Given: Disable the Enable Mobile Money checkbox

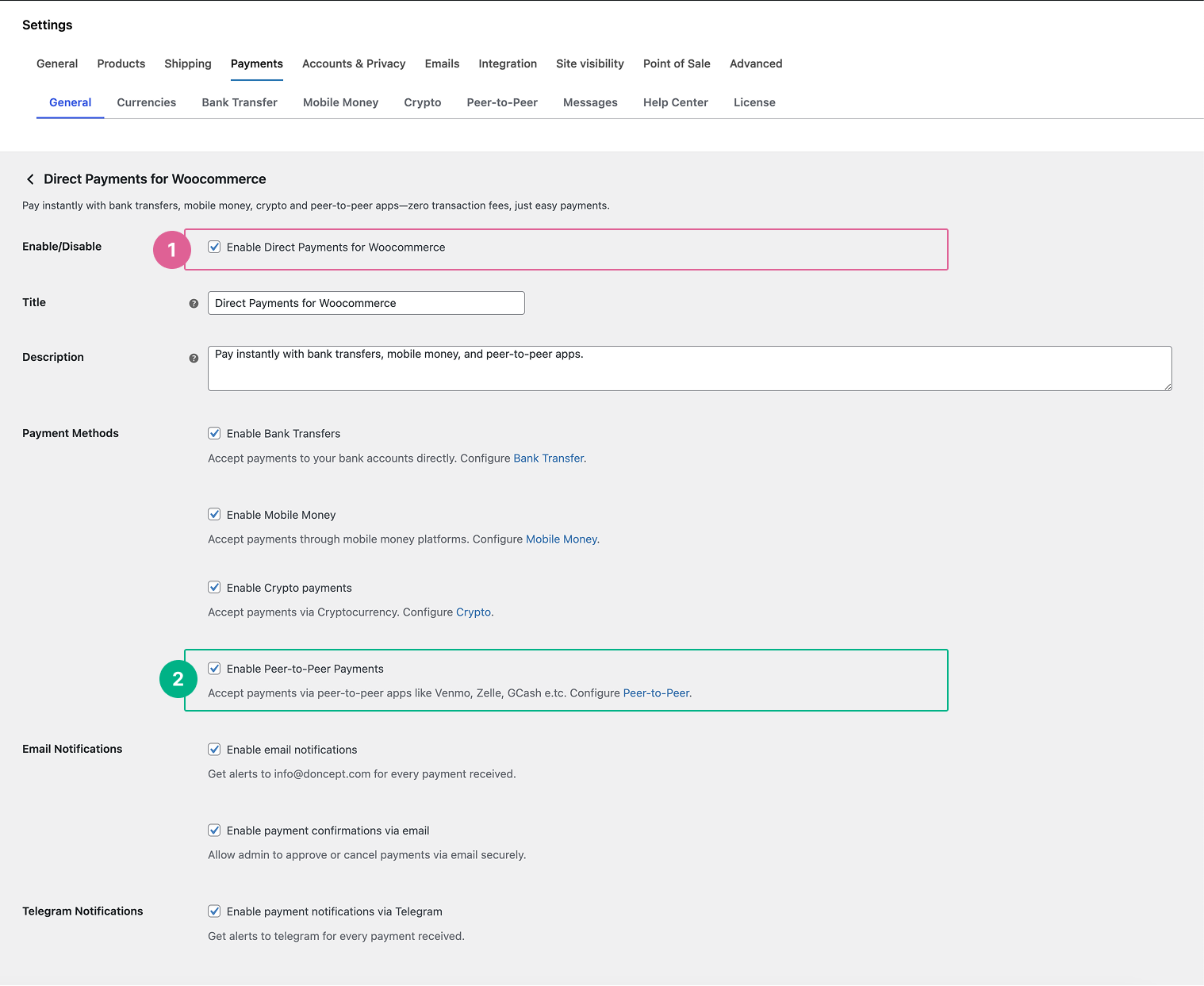Looking at the screenshot, I should pos(214,514).
